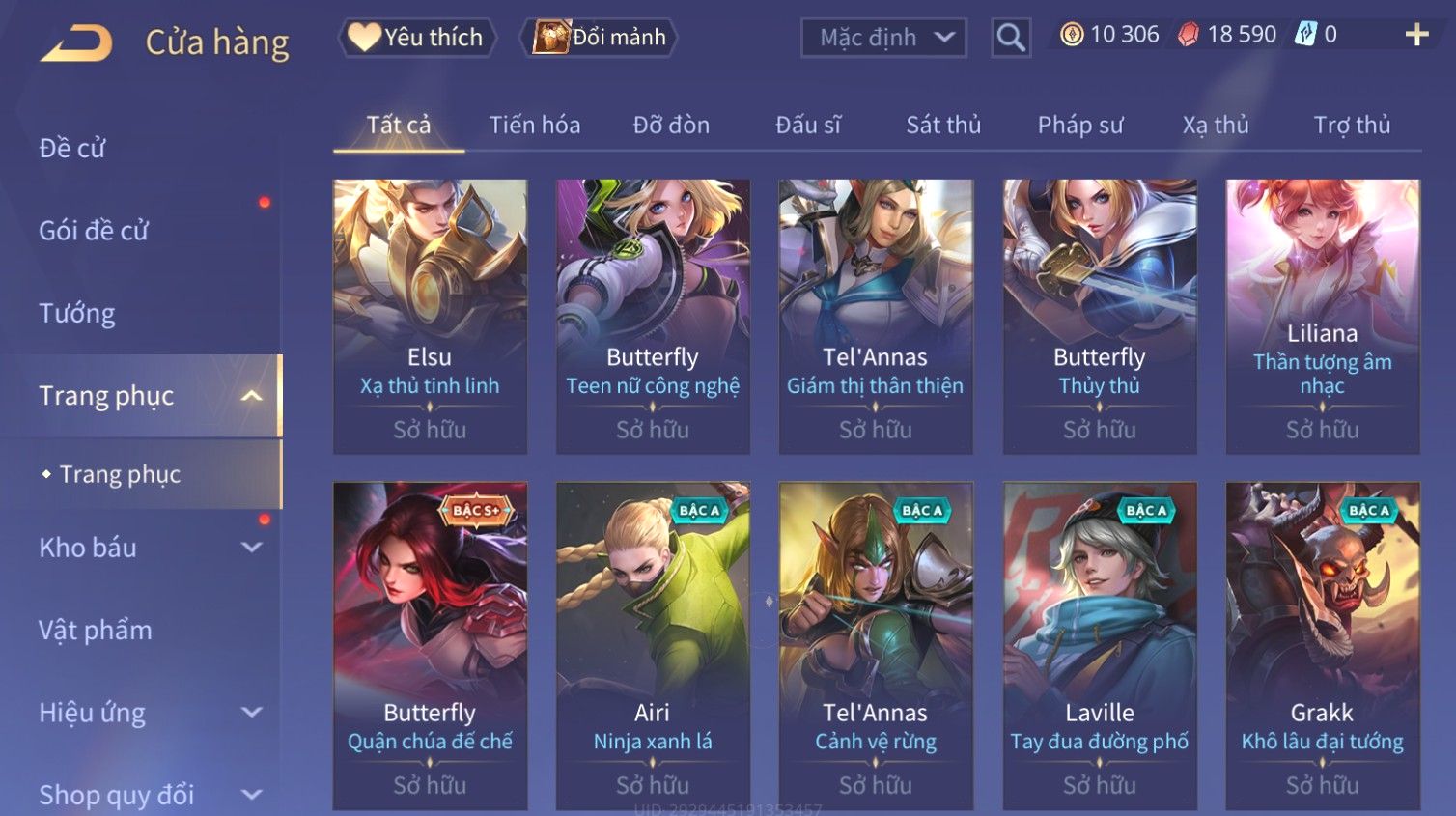Image resolution: width=1456 pixels, height=816 pixels.
Task: Tap the plus icon to add currency
Action: click(1416, 35)
